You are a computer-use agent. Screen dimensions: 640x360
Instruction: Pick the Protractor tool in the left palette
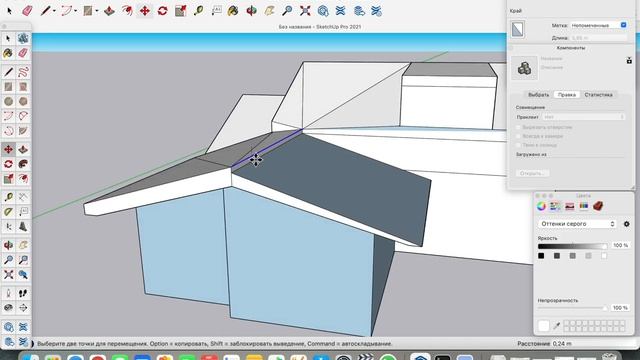click(x=8, y=212)
